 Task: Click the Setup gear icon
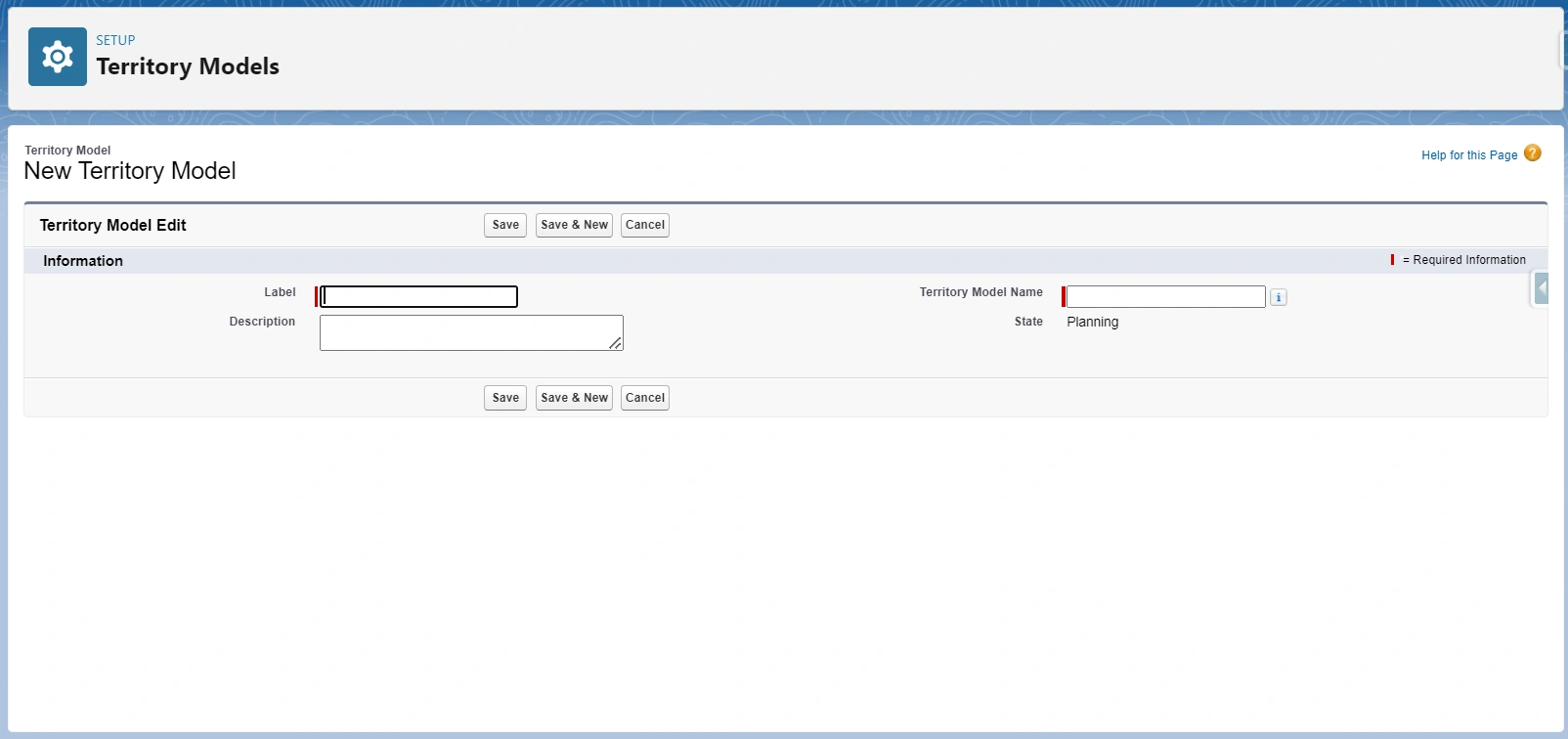tap(58, 57)
